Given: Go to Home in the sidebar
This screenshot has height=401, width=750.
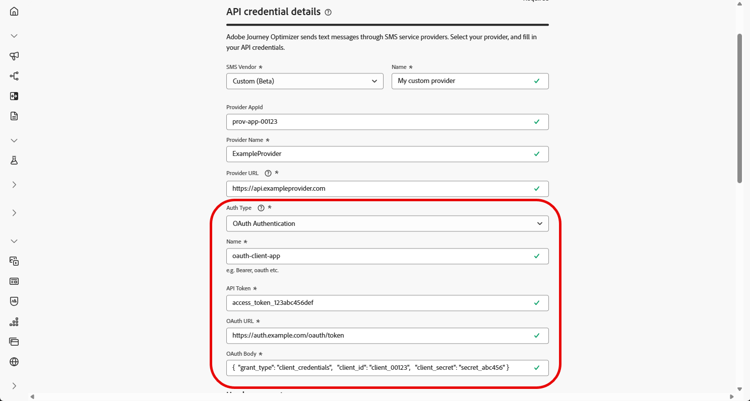Looking at the screenshot, I should (14, 12).
